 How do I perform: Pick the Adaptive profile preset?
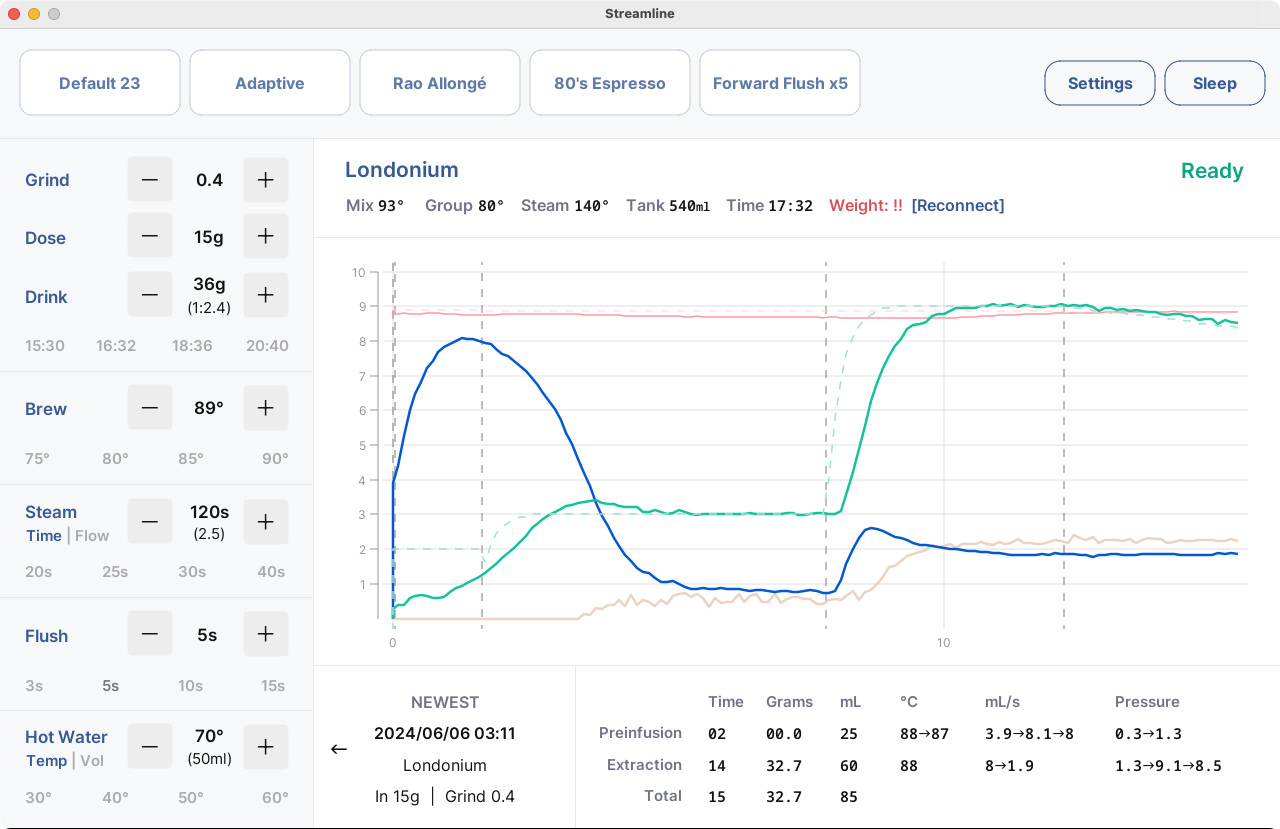(270, 83)
